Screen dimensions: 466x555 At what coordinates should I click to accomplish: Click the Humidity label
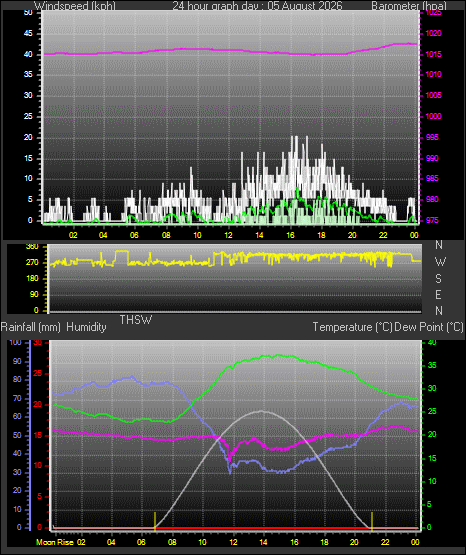point(86,327)
